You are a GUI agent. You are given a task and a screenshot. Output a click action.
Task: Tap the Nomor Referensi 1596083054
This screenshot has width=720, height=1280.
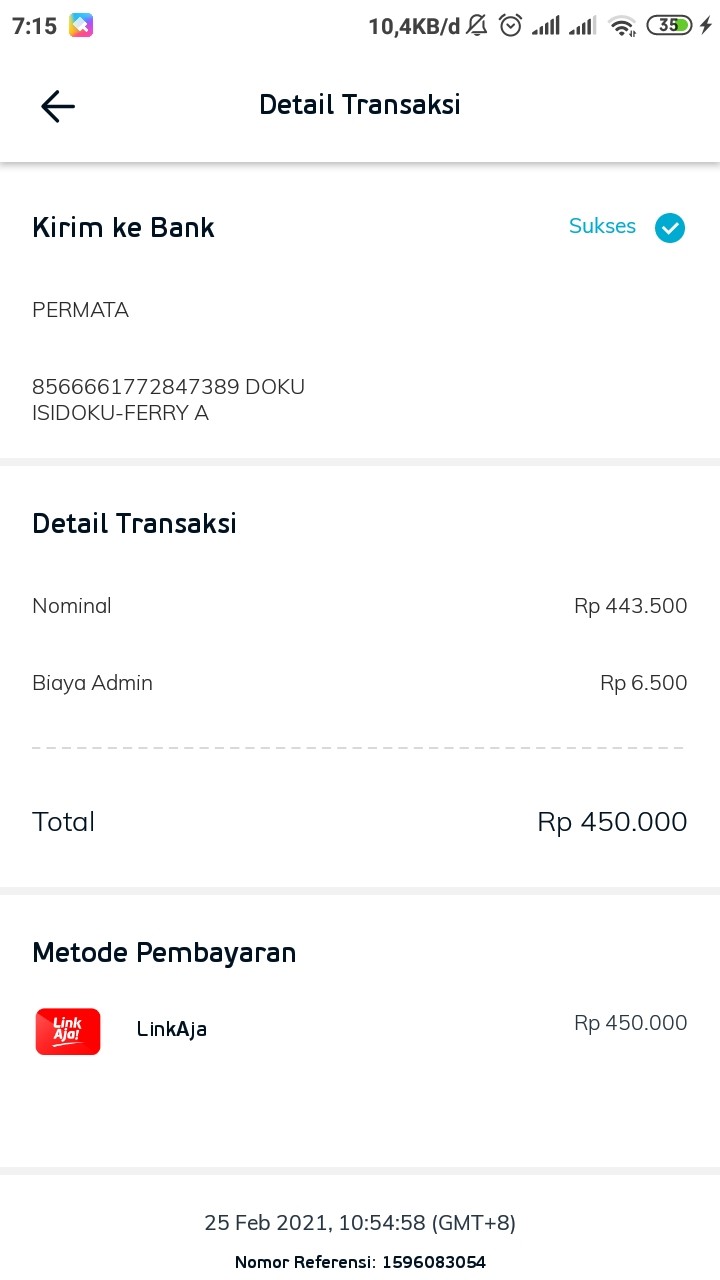(x=360, y=1262)
